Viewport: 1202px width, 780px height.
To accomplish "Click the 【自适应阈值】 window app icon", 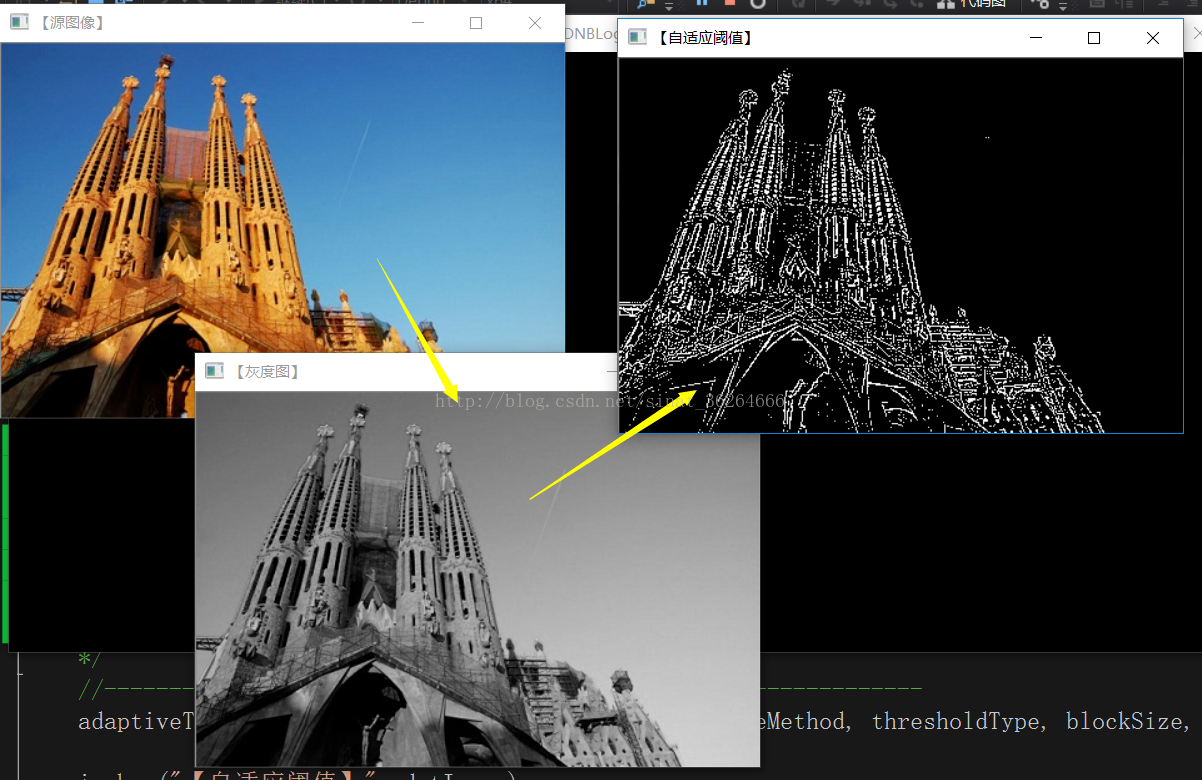I will tap(637, 37).
